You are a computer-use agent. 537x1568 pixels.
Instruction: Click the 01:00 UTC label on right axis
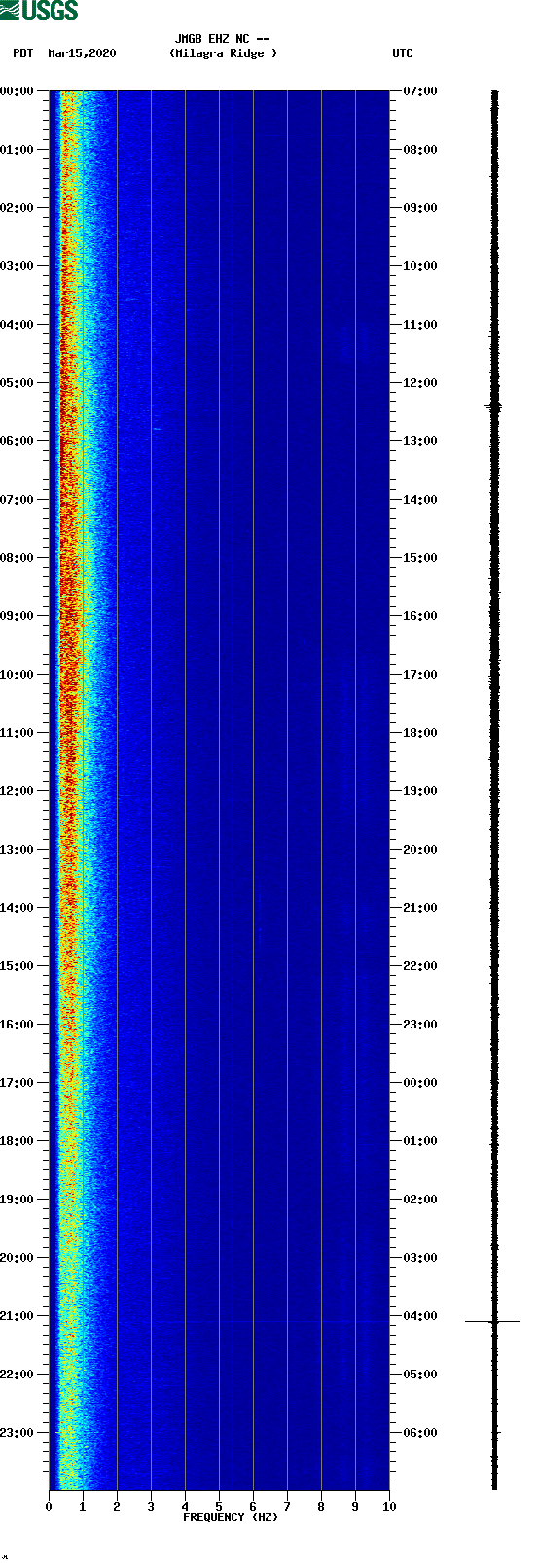click(x=420, y=1141)
